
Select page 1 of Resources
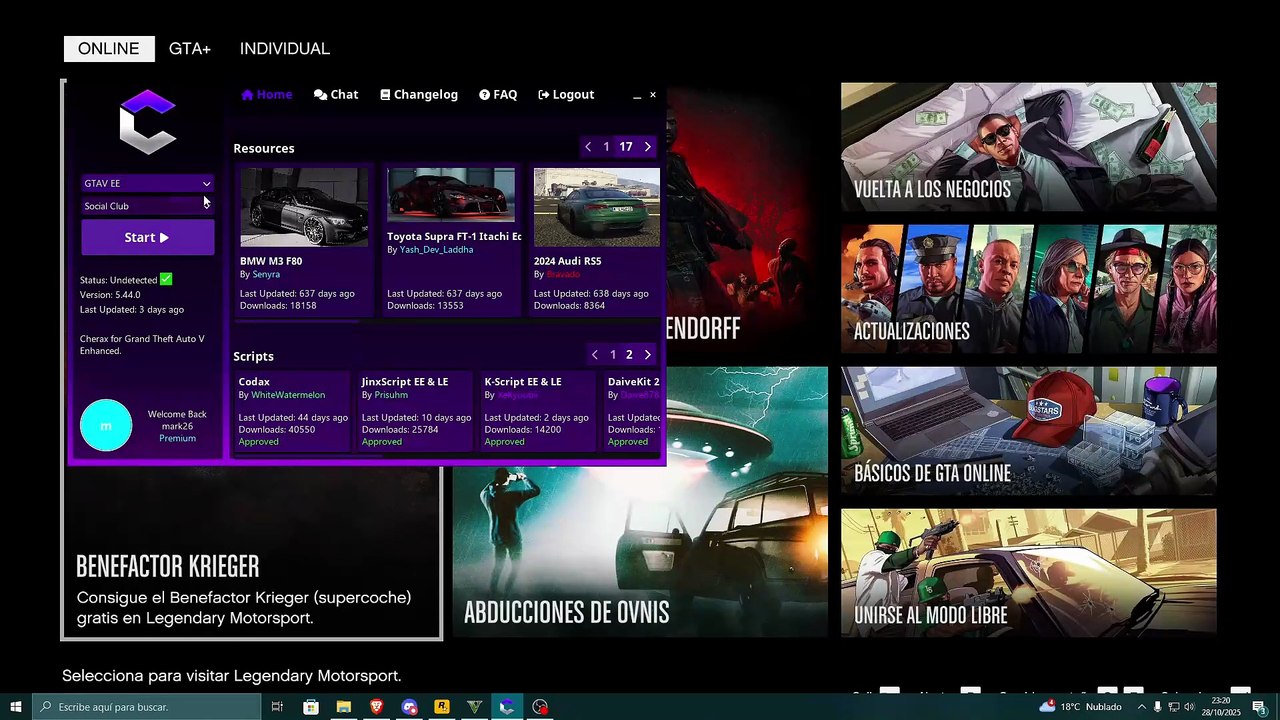(x=606, y=147)
